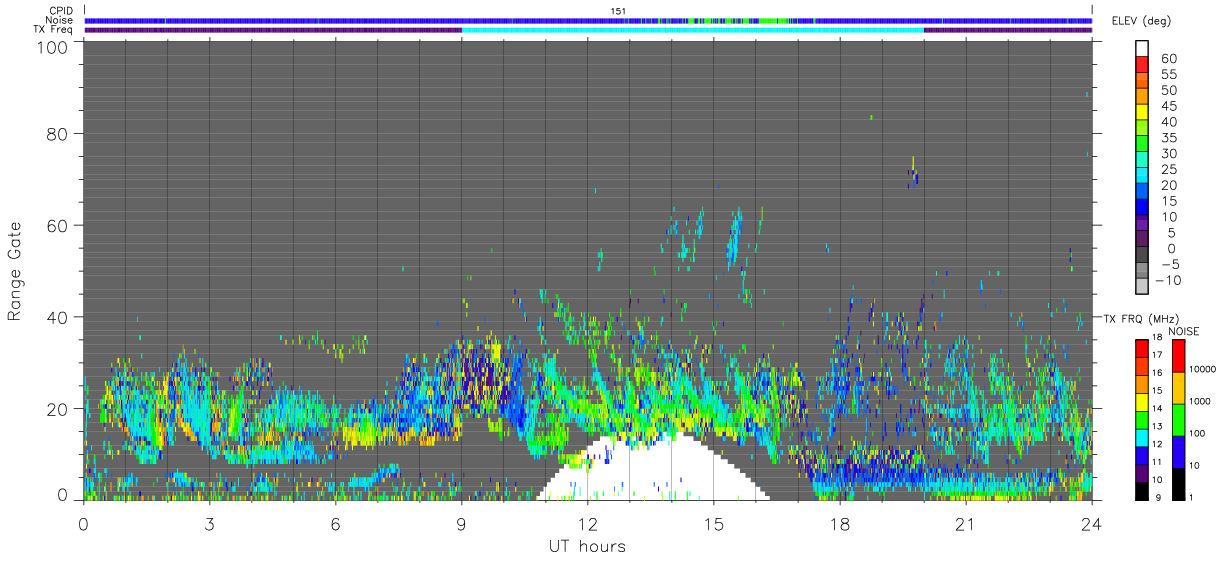Viewport: 1228px width, 567px height.
Task: Click the ELEV scale value "30"
Action: [1168, 153]
